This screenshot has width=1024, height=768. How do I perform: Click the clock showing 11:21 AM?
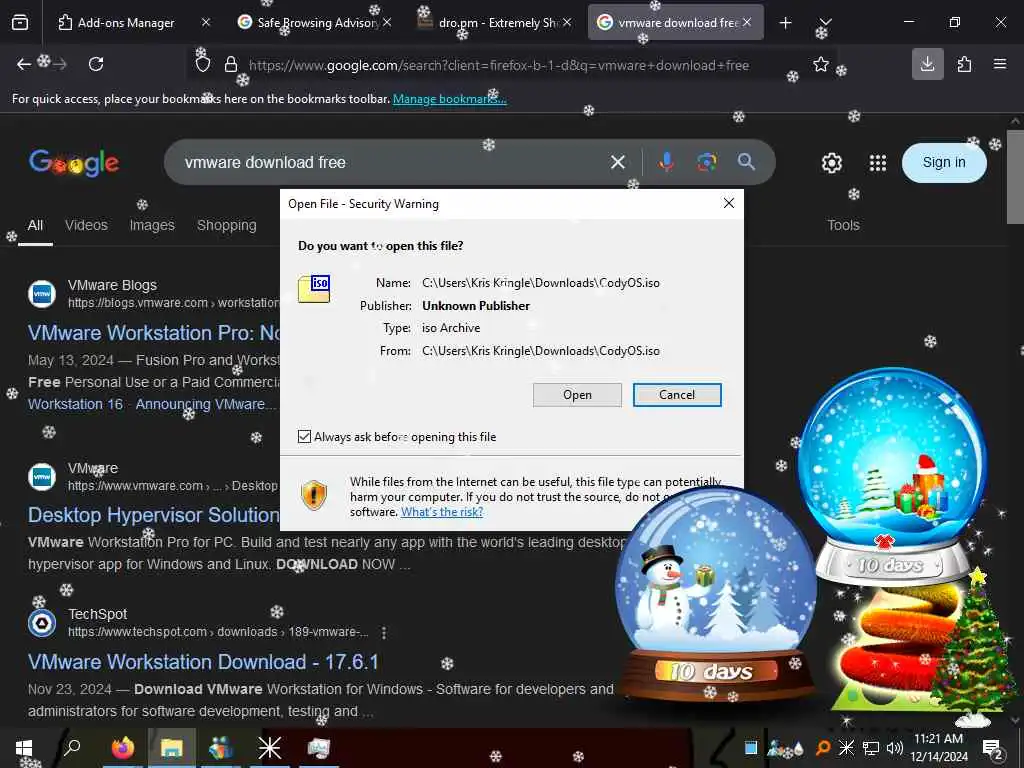point(938,748)
